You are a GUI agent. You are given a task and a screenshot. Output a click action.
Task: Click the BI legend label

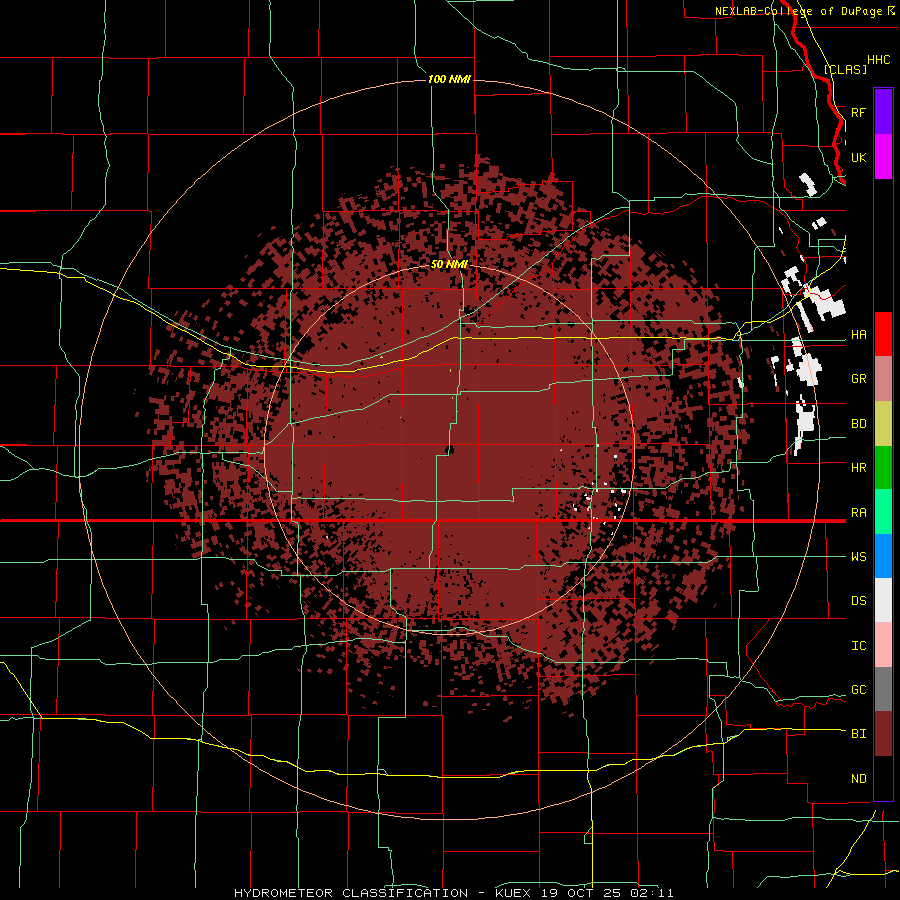[859, 734]
